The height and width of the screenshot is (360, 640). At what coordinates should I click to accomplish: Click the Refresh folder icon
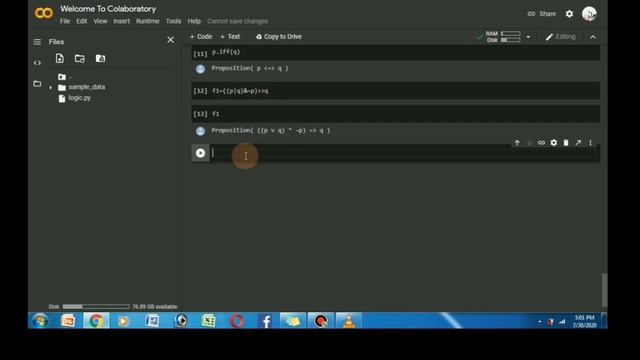tap(80, 58)
